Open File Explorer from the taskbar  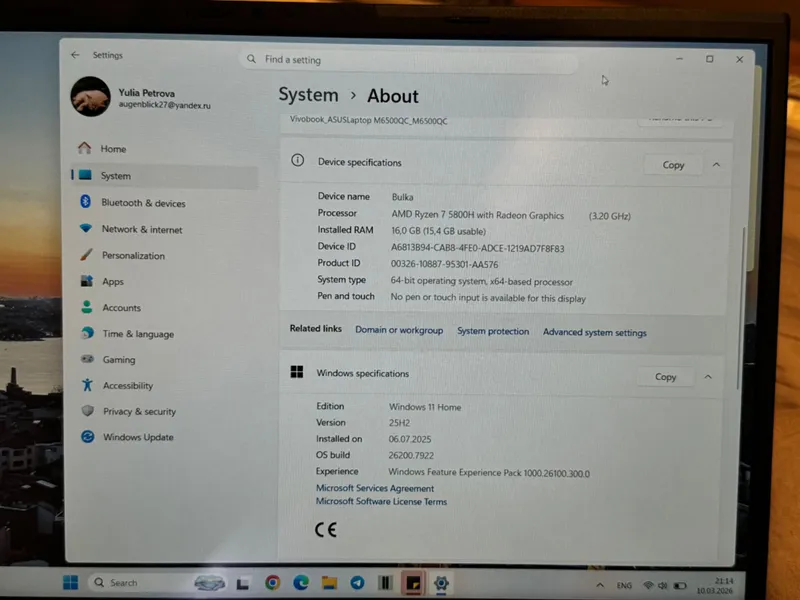tap(329, 582)
